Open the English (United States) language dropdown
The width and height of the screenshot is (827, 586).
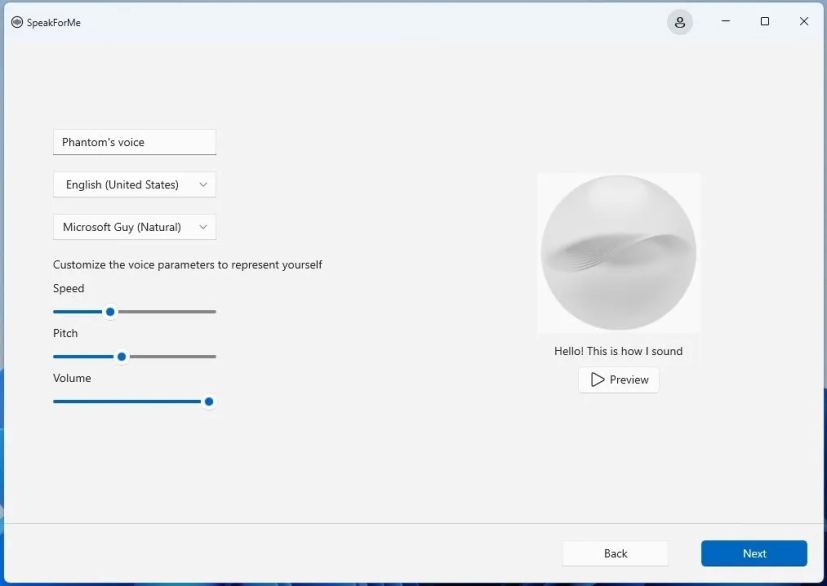134,185
